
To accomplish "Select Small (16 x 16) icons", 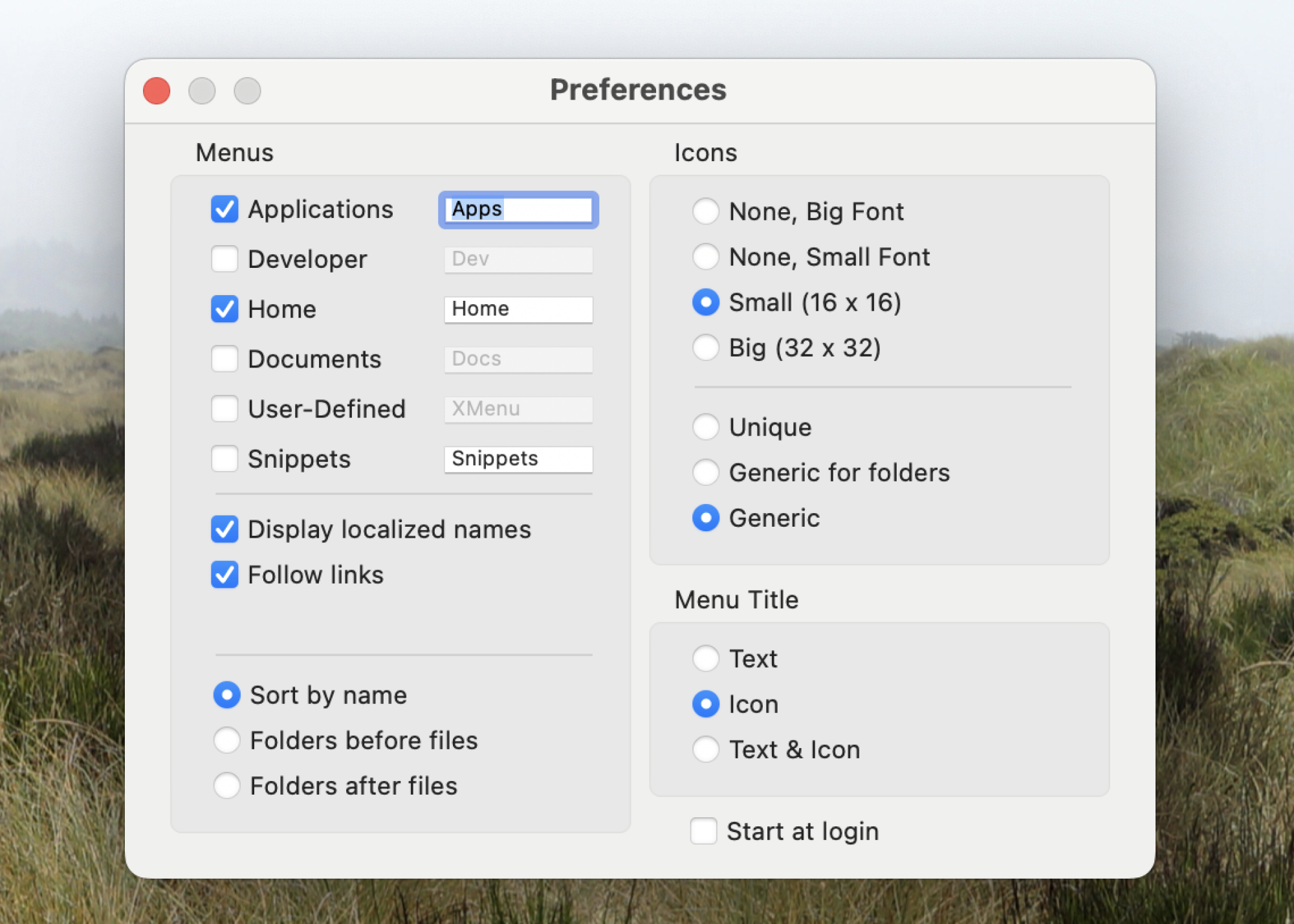I will click(706, 302).
